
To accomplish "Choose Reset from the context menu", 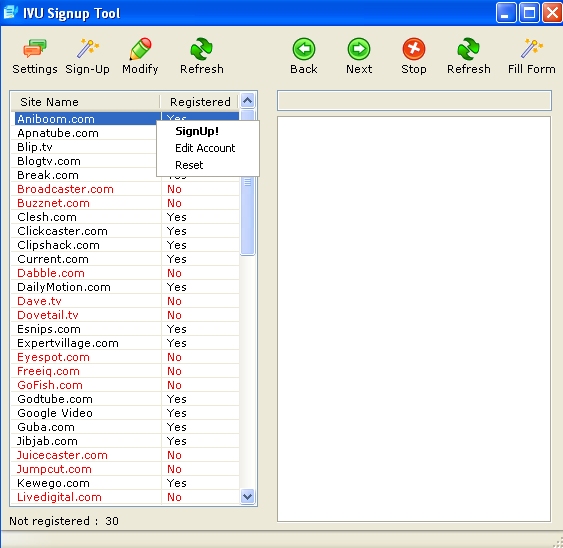I will 189,165.
